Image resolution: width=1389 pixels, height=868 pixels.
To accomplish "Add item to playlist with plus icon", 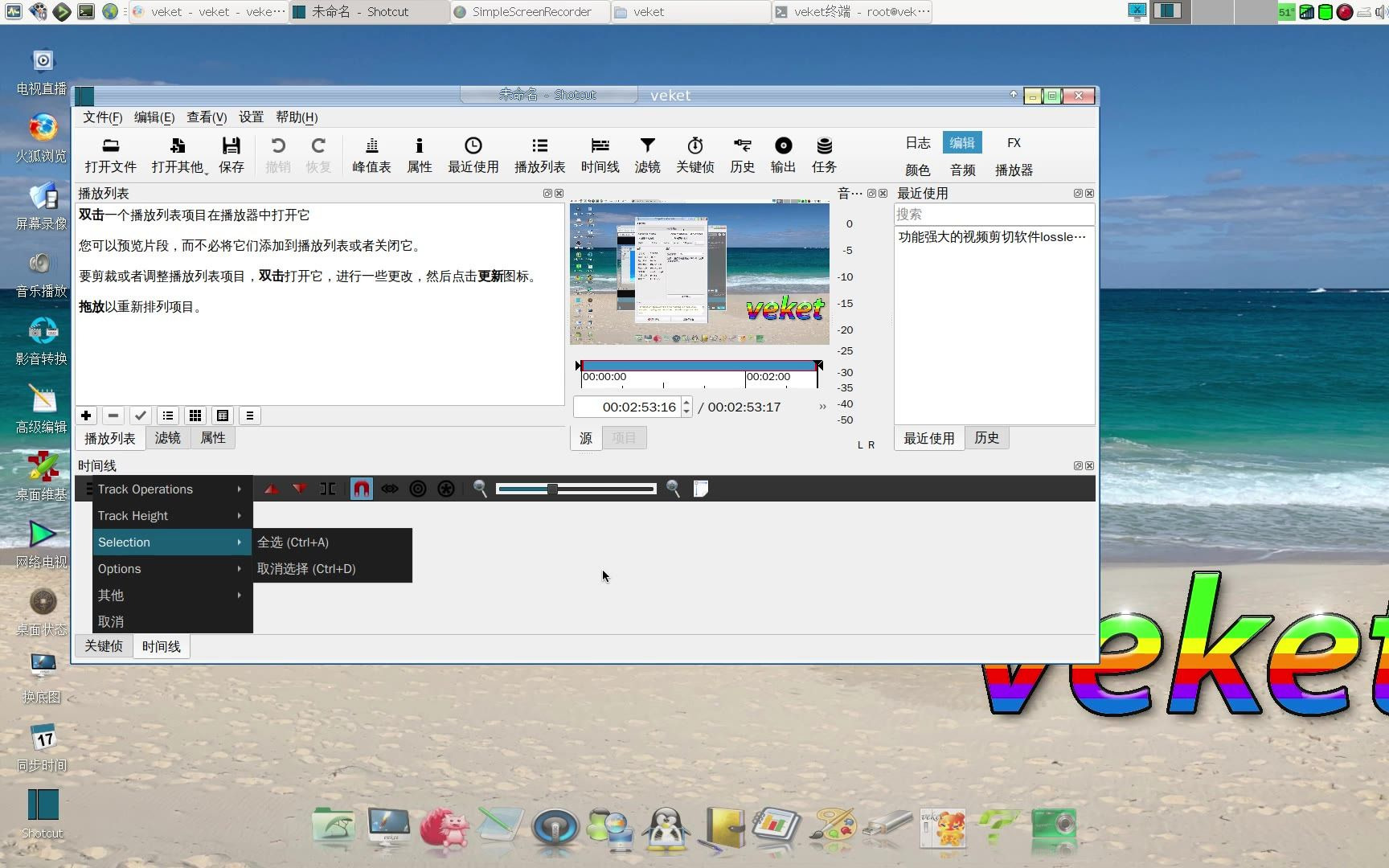I will tap(86, 416).
